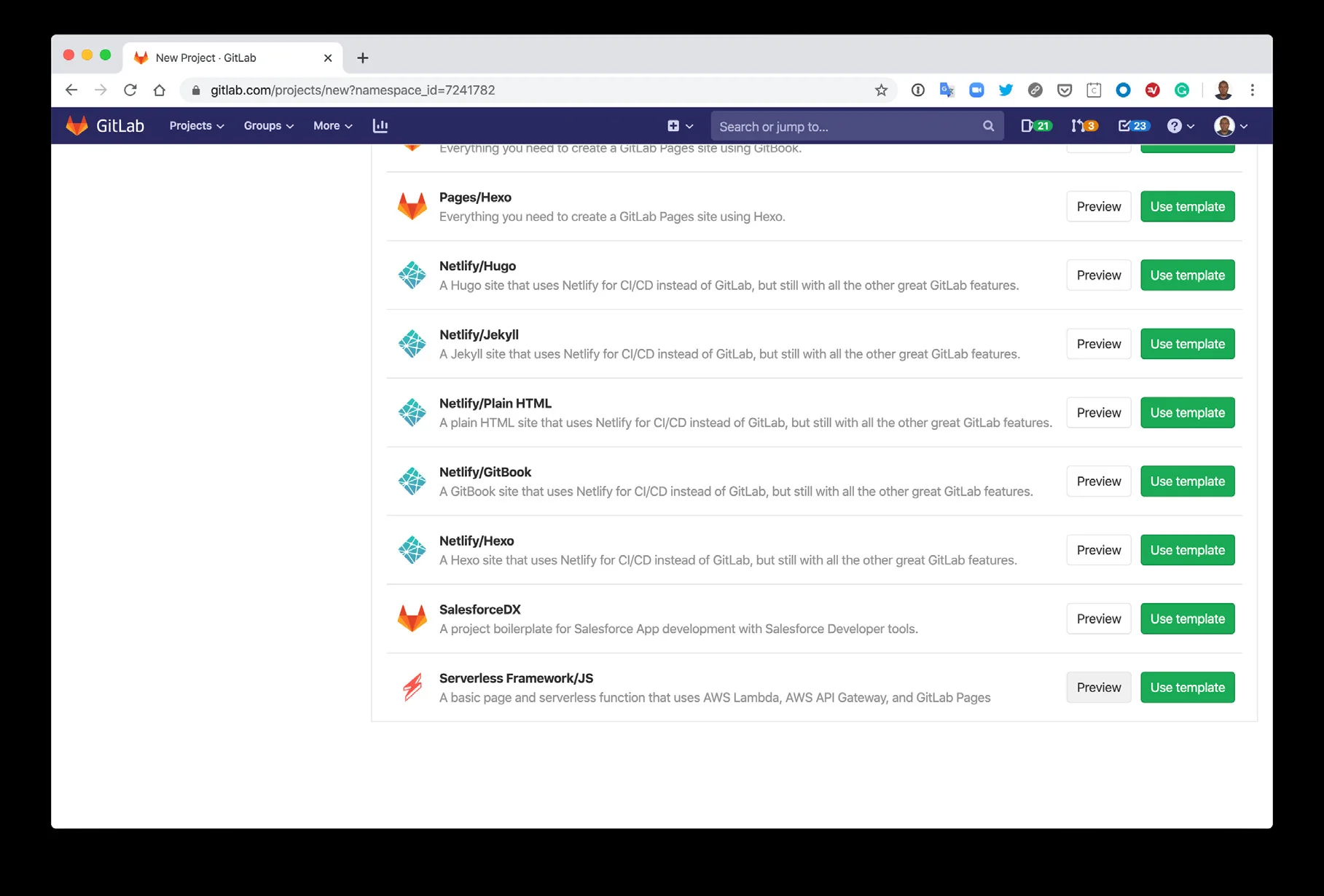
Task: Open the user avatar profile menu
Action: [x=1230, y=126]
